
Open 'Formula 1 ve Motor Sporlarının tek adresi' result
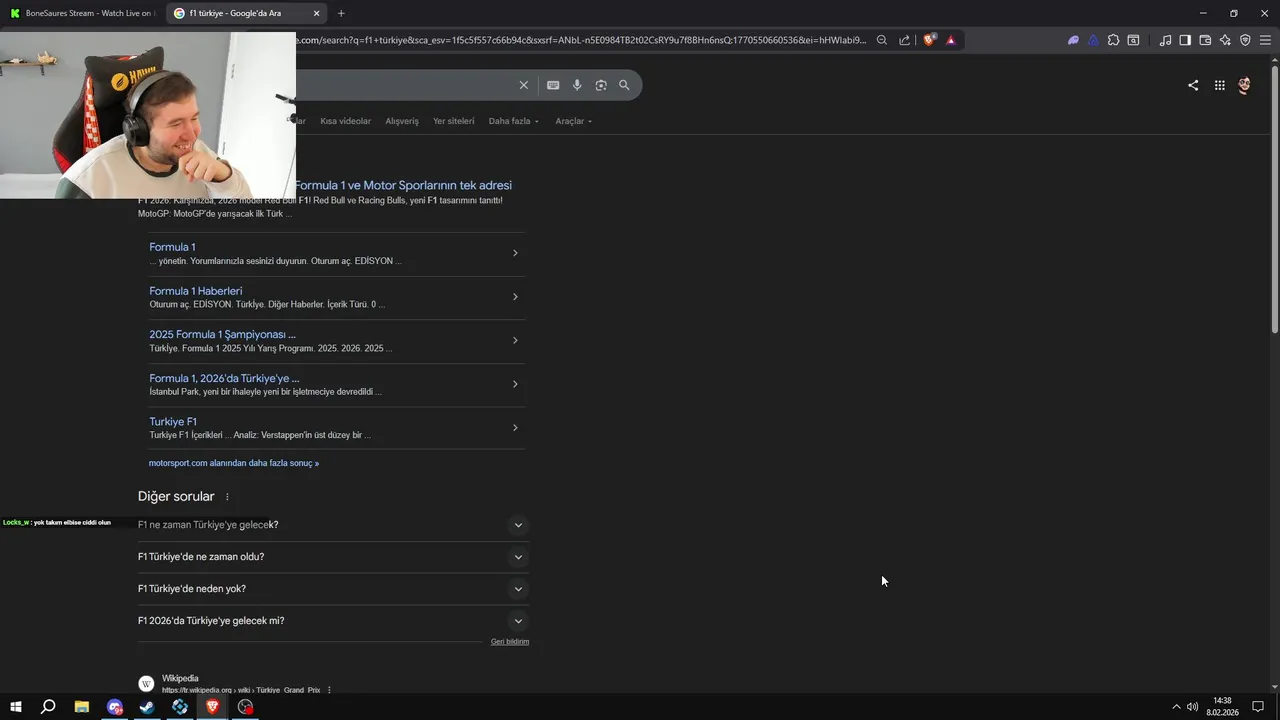pyautogui.click(x=403, y=185)
